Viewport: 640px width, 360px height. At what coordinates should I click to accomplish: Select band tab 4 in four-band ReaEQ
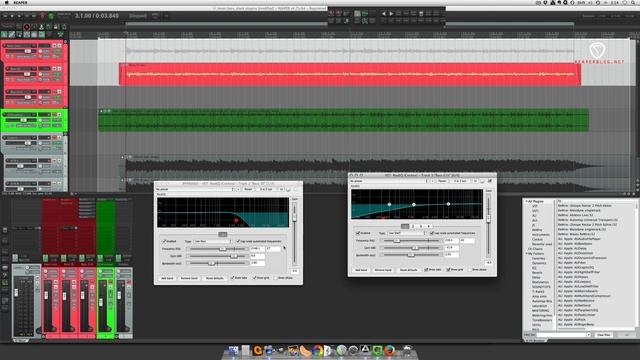(x=429, y=226)
